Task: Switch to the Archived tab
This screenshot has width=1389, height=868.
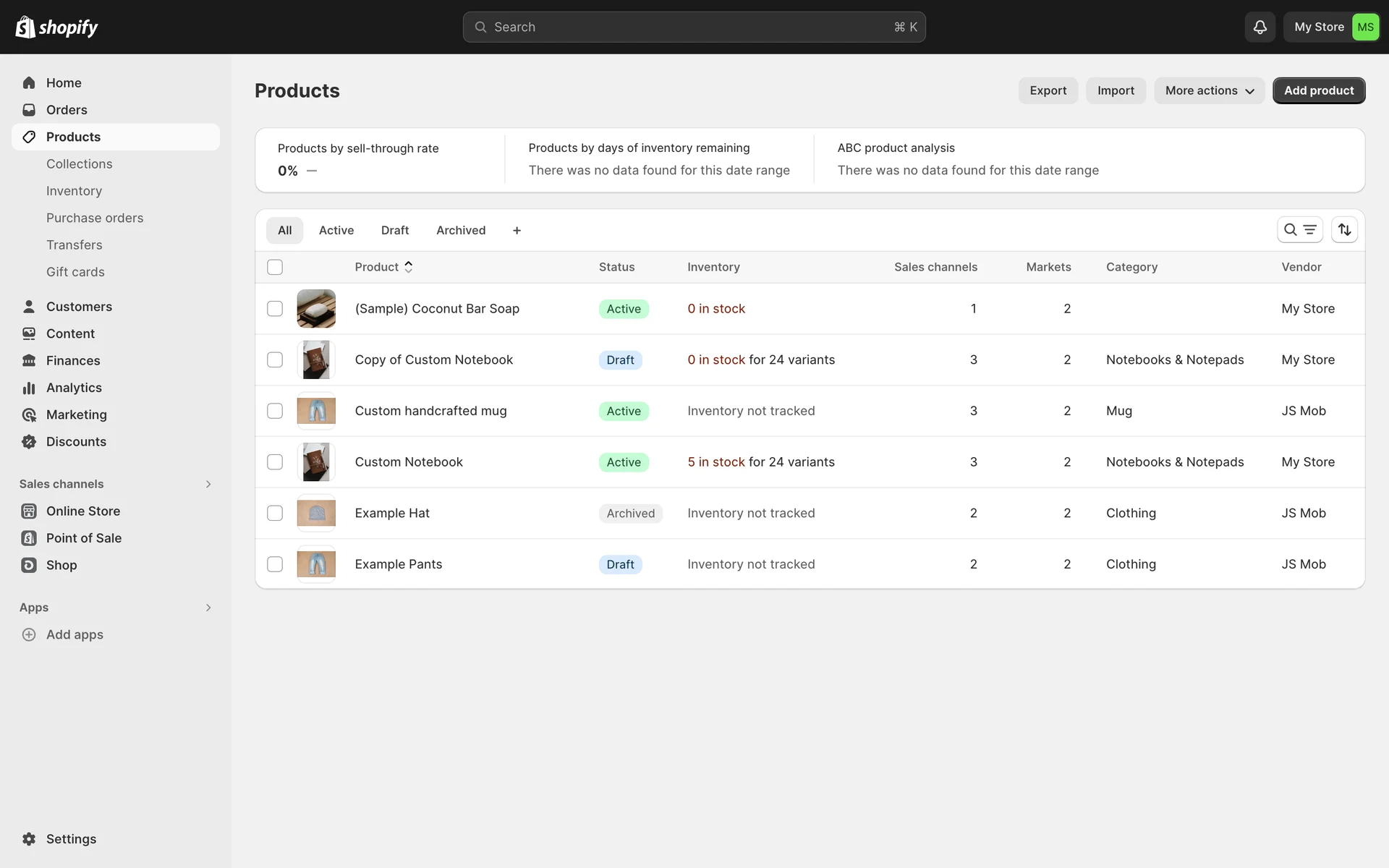Action: pyautogui.click(x=461, y=230)
